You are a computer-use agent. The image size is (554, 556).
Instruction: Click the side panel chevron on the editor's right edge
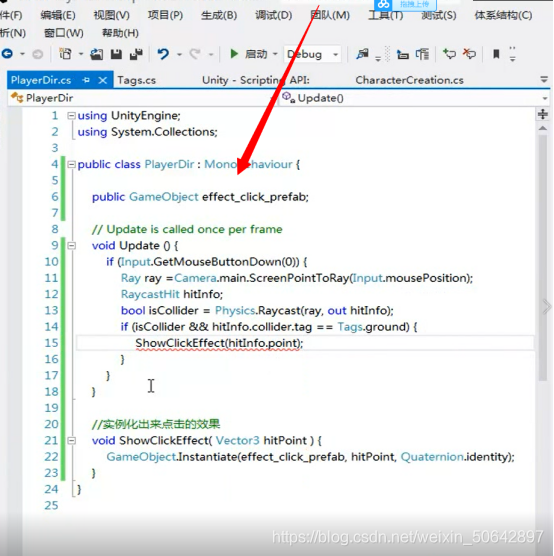[x=547, y=306]
